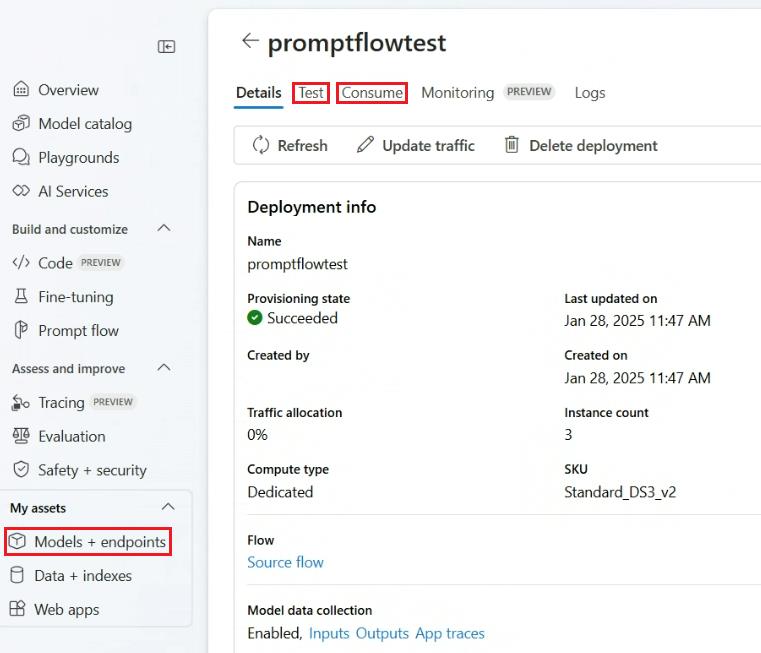Screen dimensions: 761x653
Task: Click the Refresh circular arrows icon
Action: 261,145
